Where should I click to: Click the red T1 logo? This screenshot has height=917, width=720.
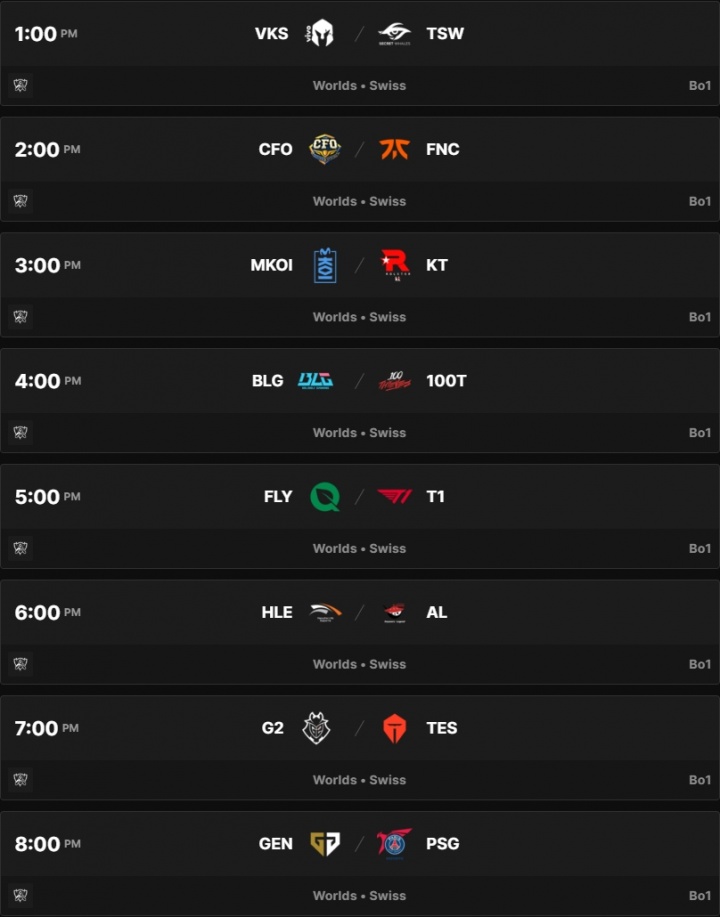coord(394,496)
